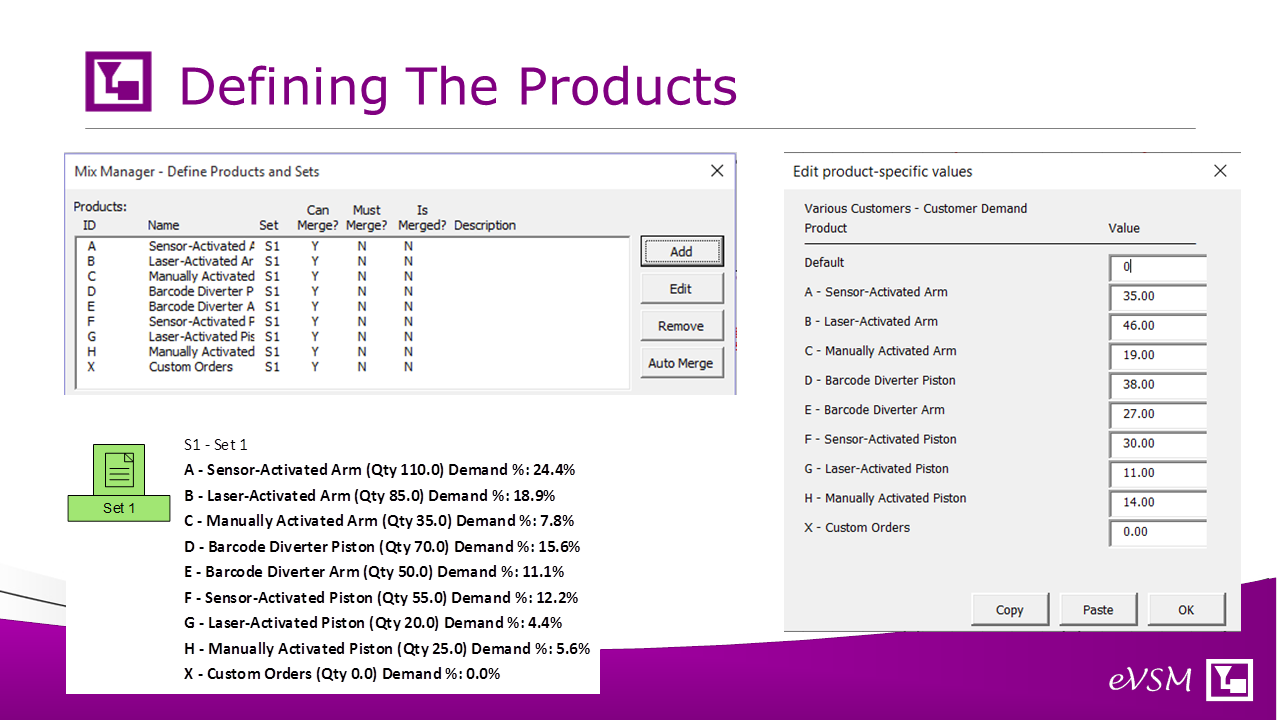Edit the Laser-Activated Arm value 46.00
Viewport: 1280px width, 720px height.
tap(1157, 326)
